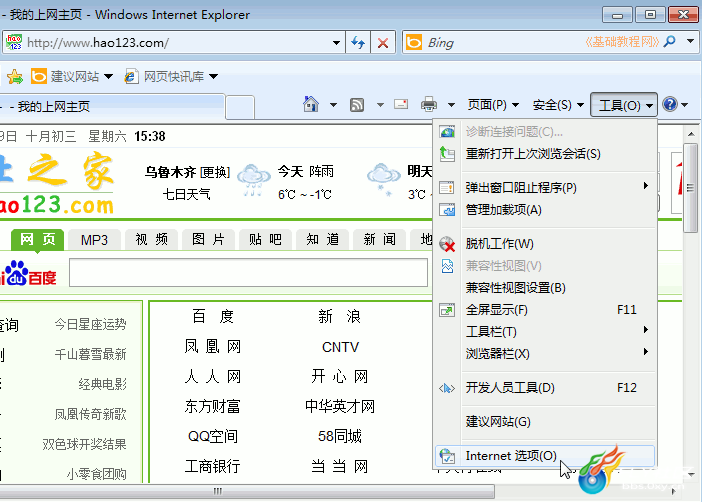Screen dimensions: 702x502
Task: Select 管理加载项(A) menu item
Action: 544,210
